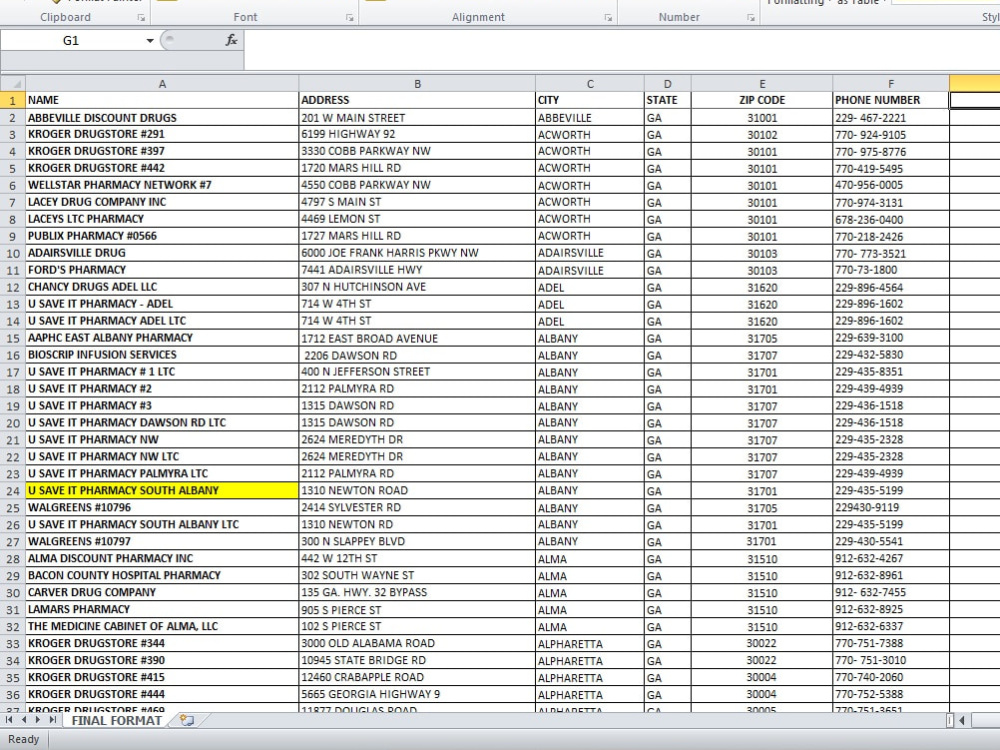Select cell ALMA DISCOUNT PHARMACY INC
The height and width of the screenshot is (750, 1000).
(x=162, y=559)
